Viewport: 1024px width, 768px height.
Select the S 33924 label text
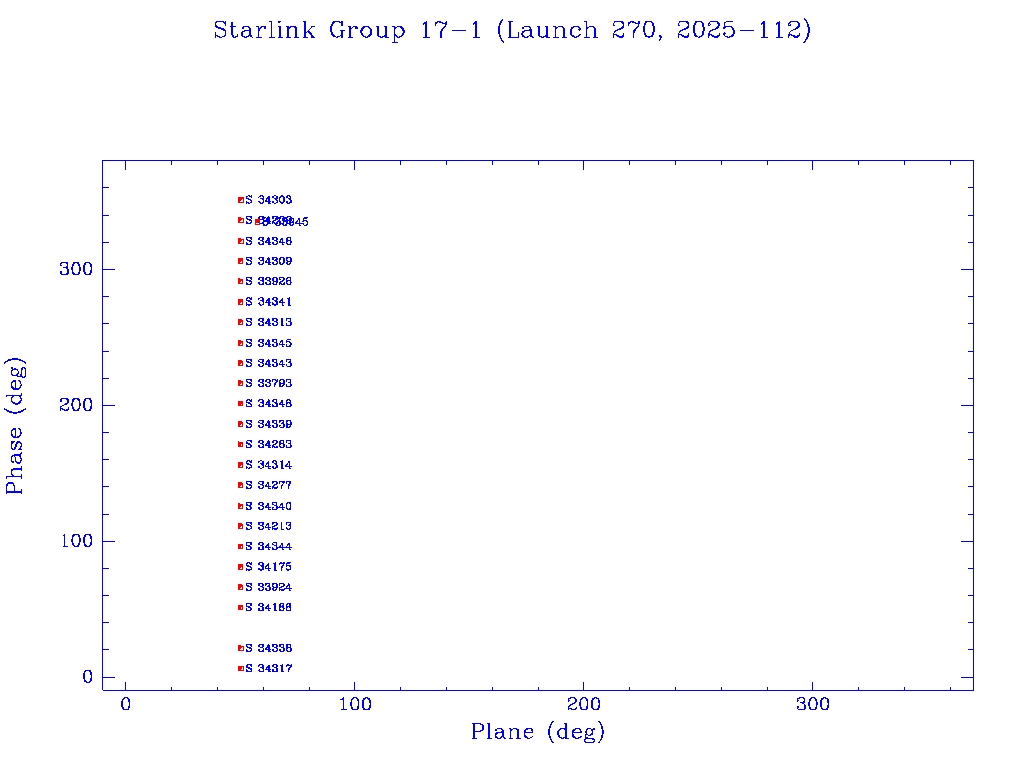pyautogui.click(x=269, y=587)
